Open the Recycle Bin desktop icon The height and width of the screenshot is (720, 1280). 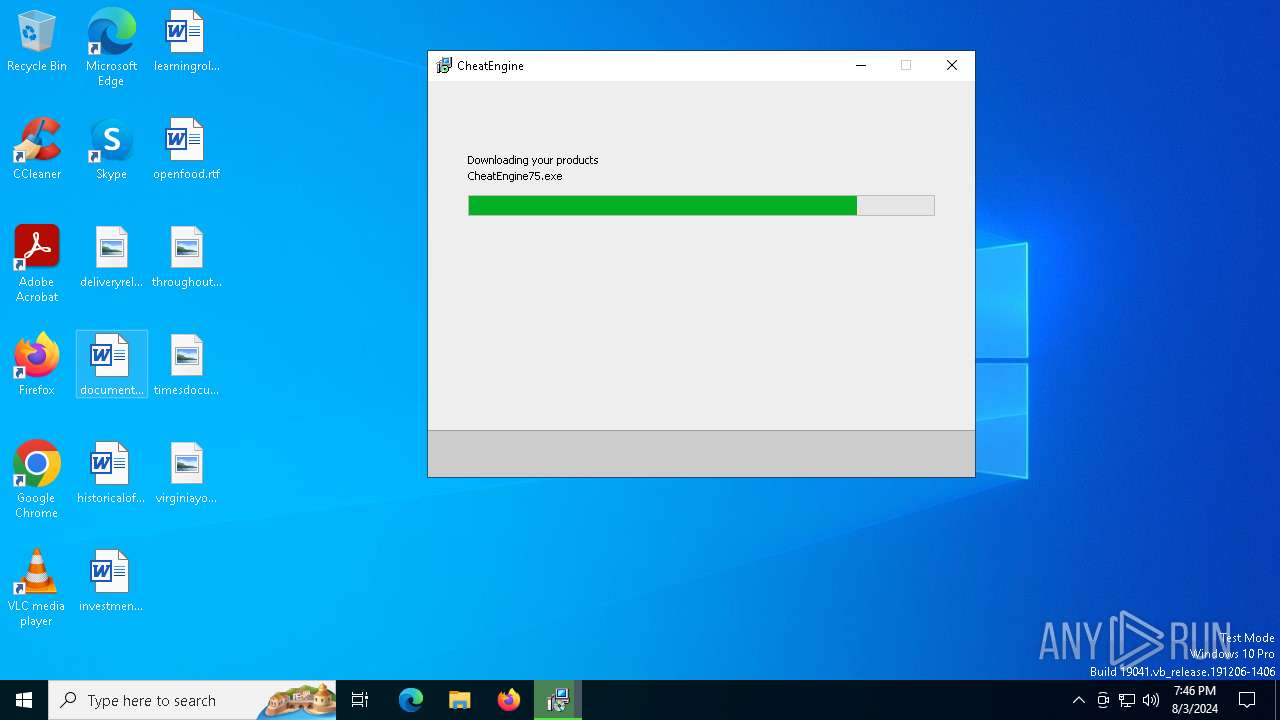pyautogui.click(x=37, y=41)
